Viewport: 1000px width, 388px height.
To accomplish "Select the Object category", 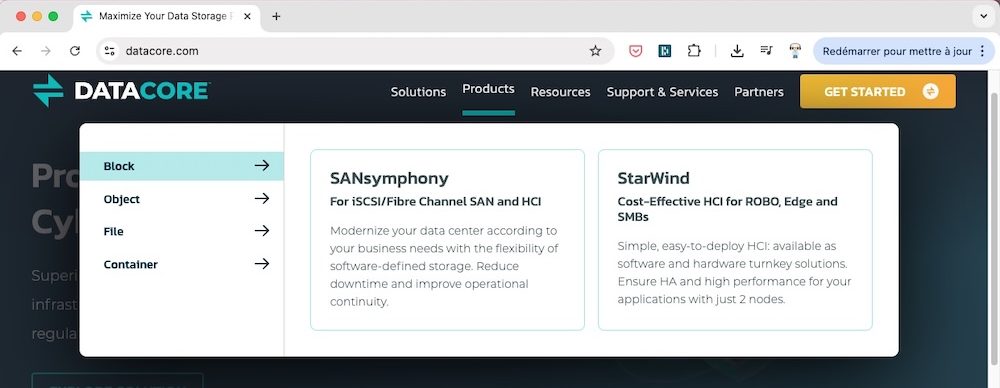I will [x=182, y=199].
